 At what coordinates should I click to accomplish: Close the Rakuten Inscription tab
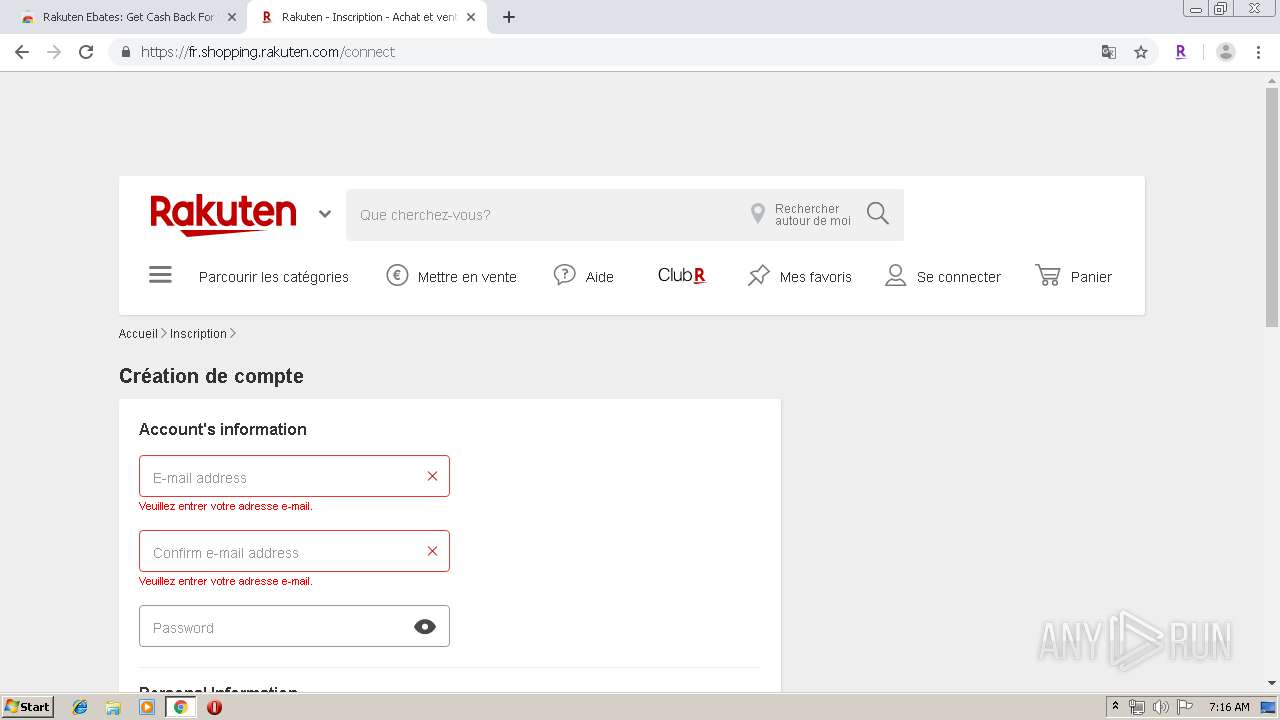[x=471, y=17]
